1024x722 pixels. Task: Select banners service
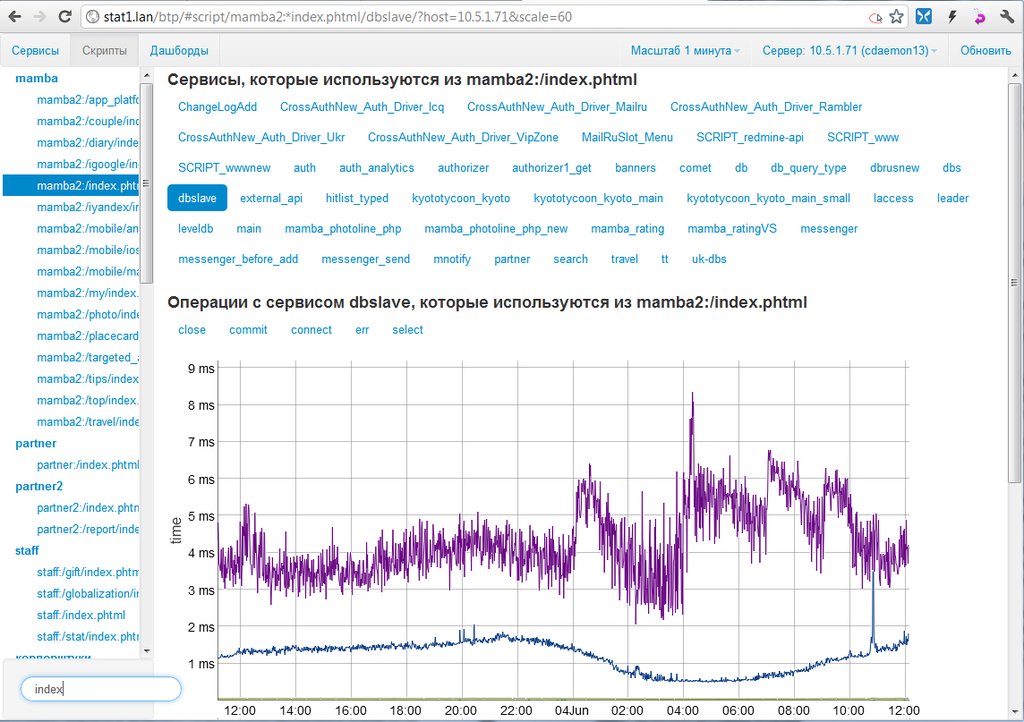635,168
